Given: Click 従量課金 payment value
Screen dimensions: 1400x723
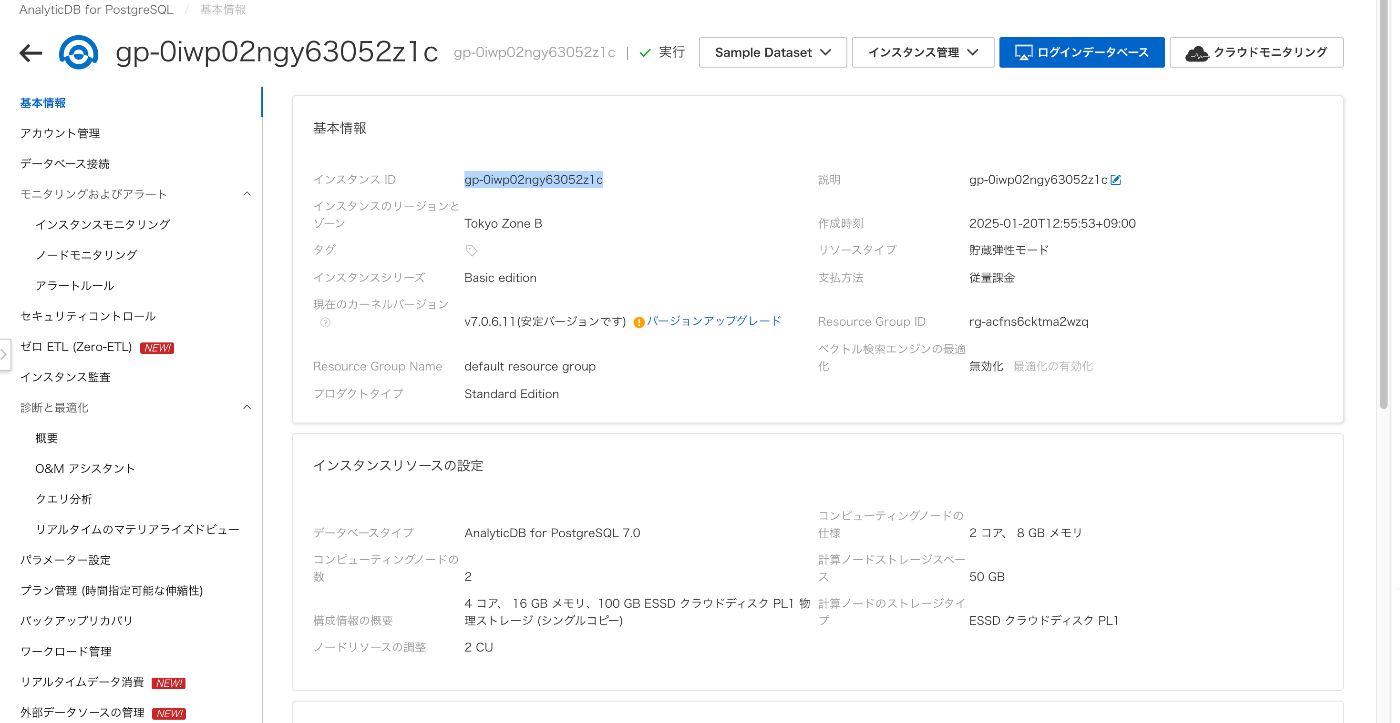Looking at the screenshot, I should click(992, 278).
